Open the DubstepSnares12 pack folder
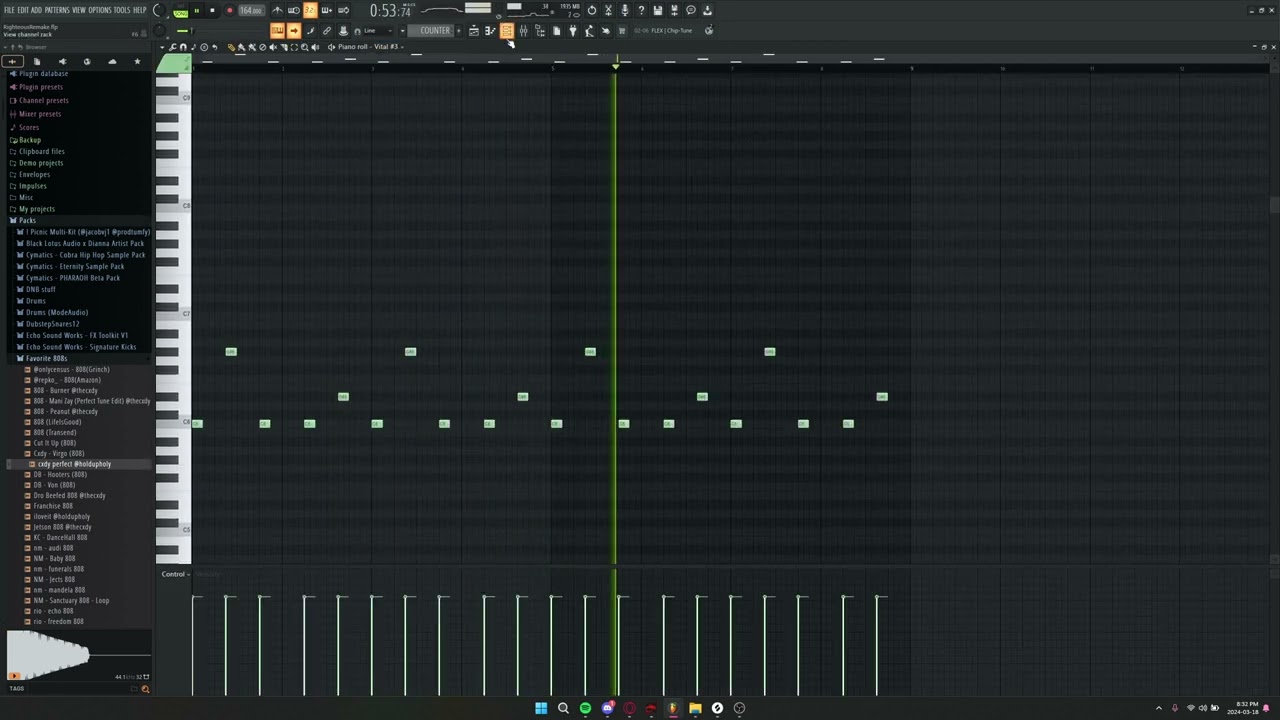This screenshot has height=720, width=1280. 52,323
